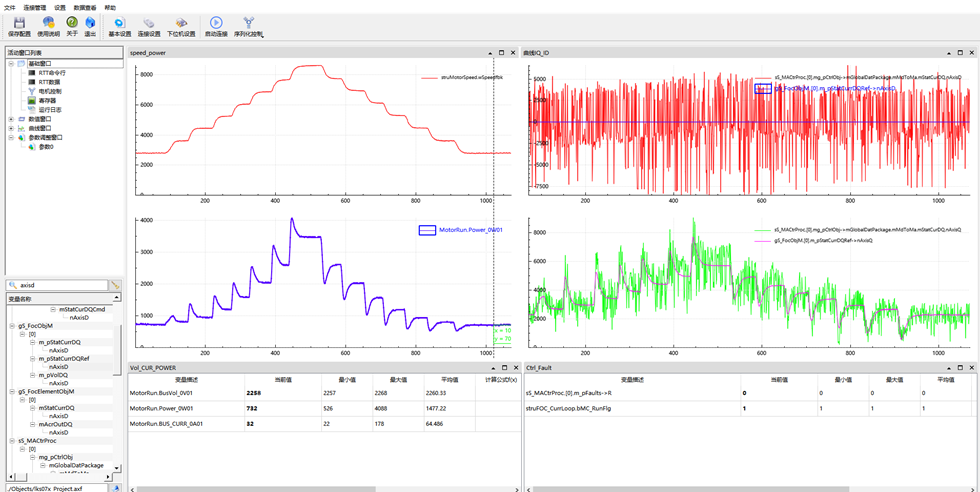
Task: Collapse the 基础窗口 tree node
Action: tap(11, 63)
